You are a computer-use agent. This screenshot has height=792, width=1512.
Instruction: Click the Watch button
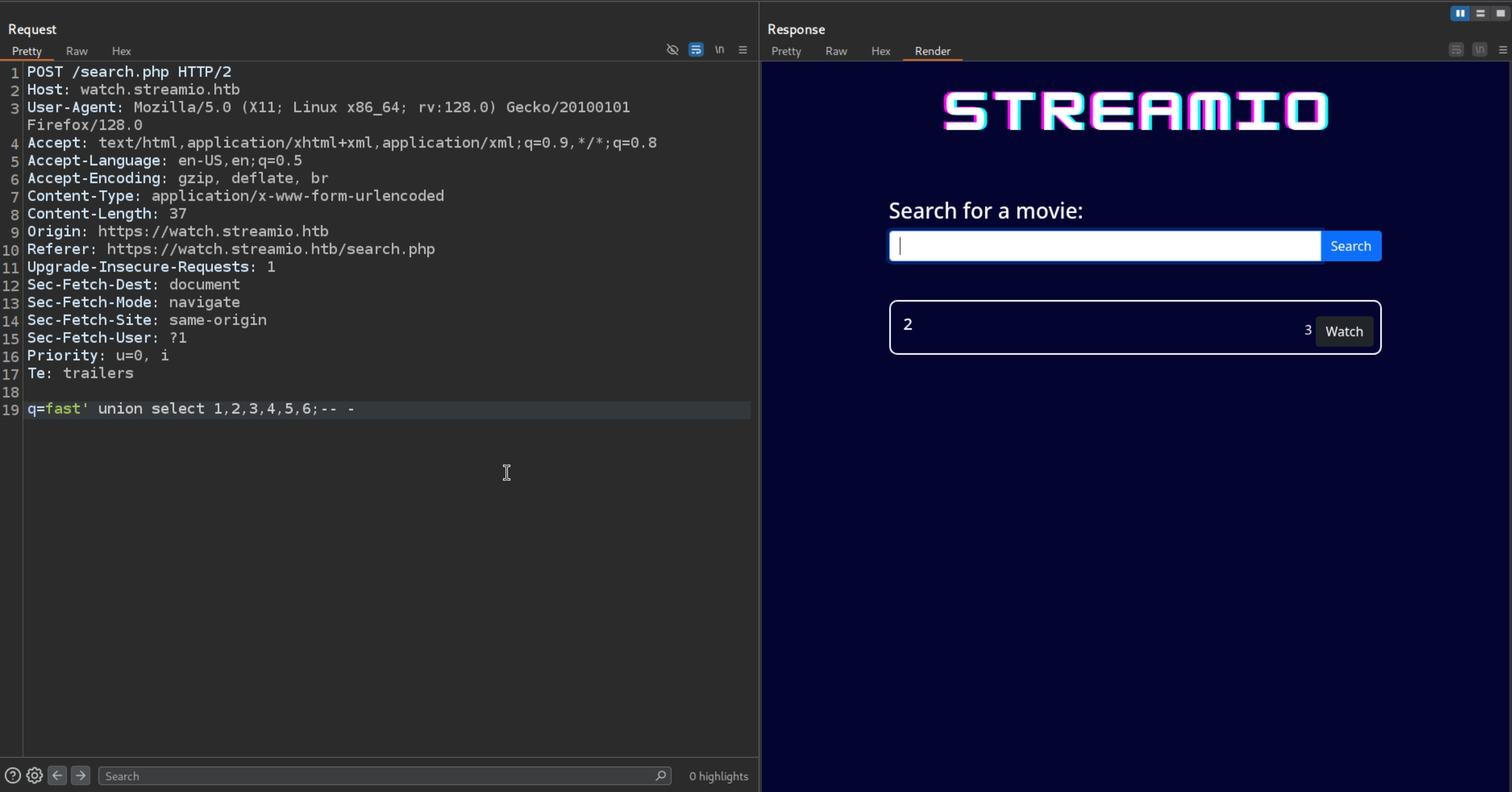[1344, 332]
